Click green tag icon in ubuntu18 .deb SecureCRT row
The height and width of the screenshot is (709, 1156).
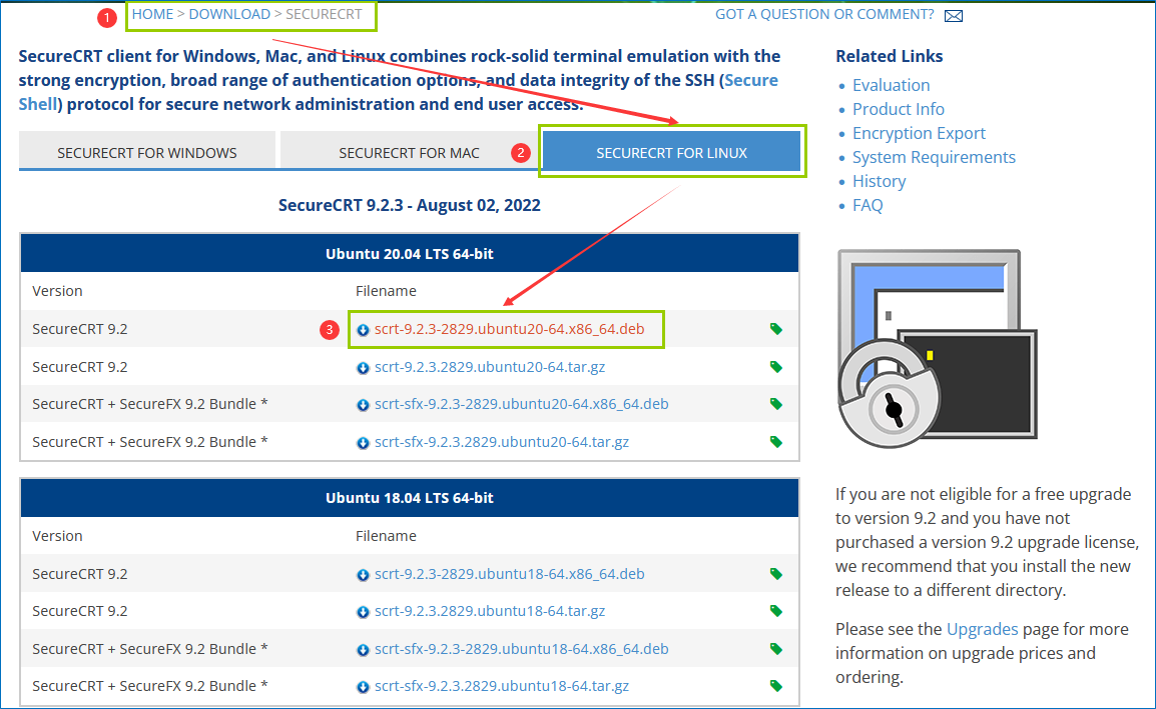[x=776, y=573]
